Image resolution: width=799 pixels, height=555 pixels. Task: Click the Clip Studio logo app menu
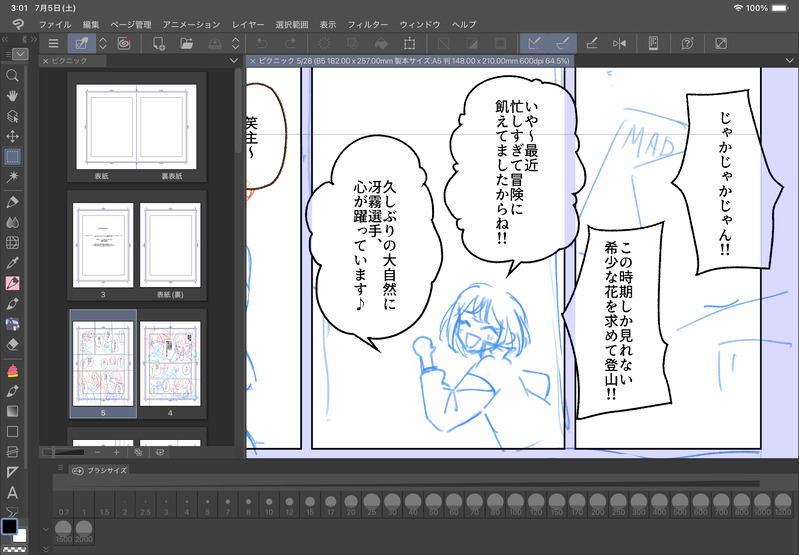click(x=18, y=24)
